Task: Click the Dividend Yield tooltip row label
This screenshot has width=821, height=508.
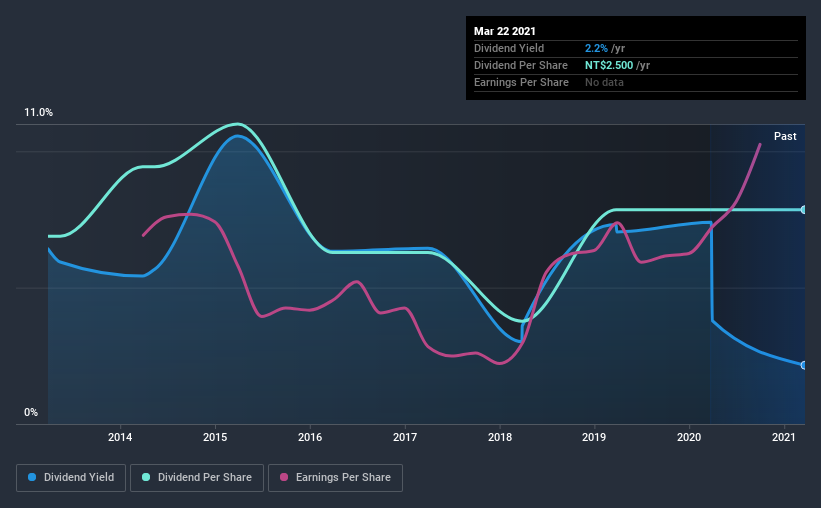Action: pos(509,48)
